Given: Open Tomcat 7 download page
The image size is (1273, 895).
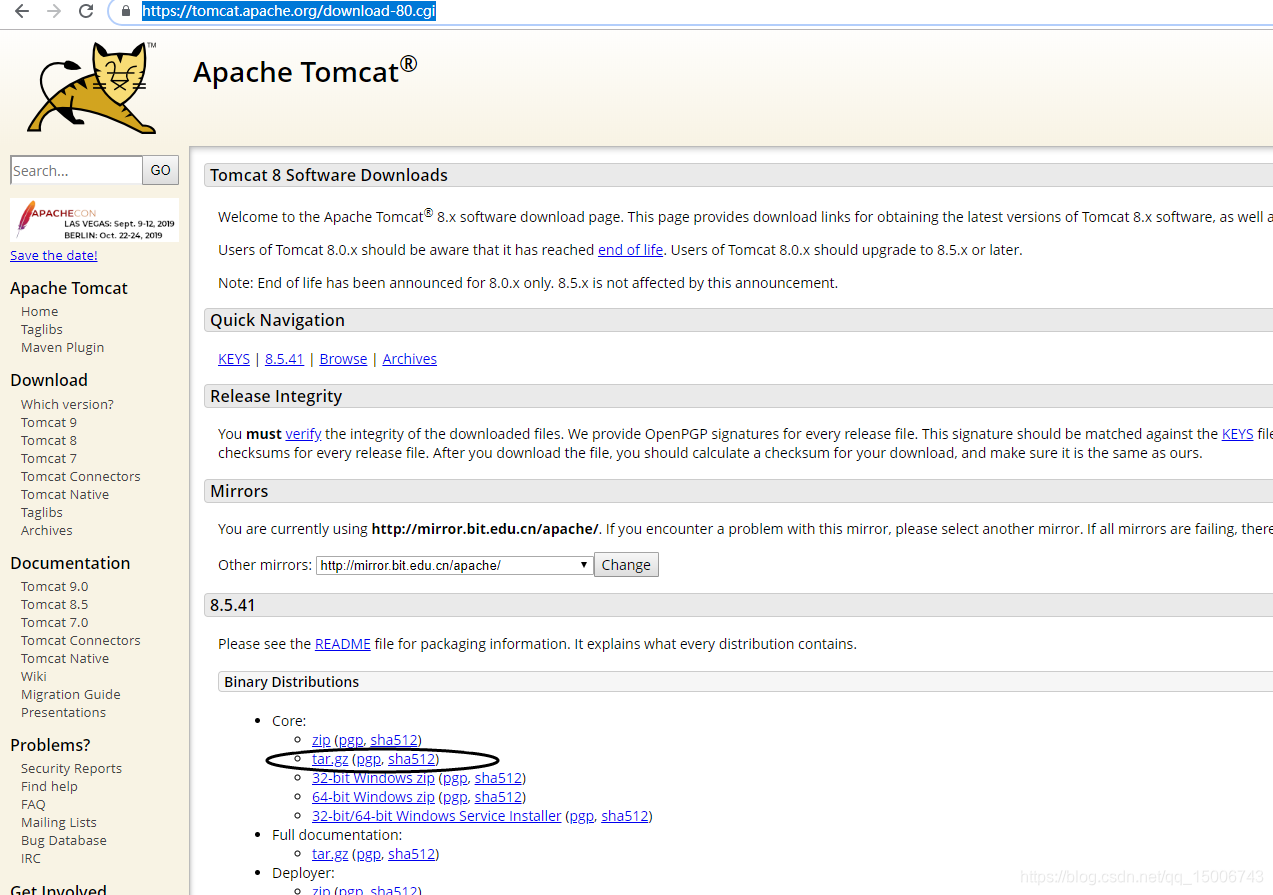Looking at the screenshot, I should (49, 458).
